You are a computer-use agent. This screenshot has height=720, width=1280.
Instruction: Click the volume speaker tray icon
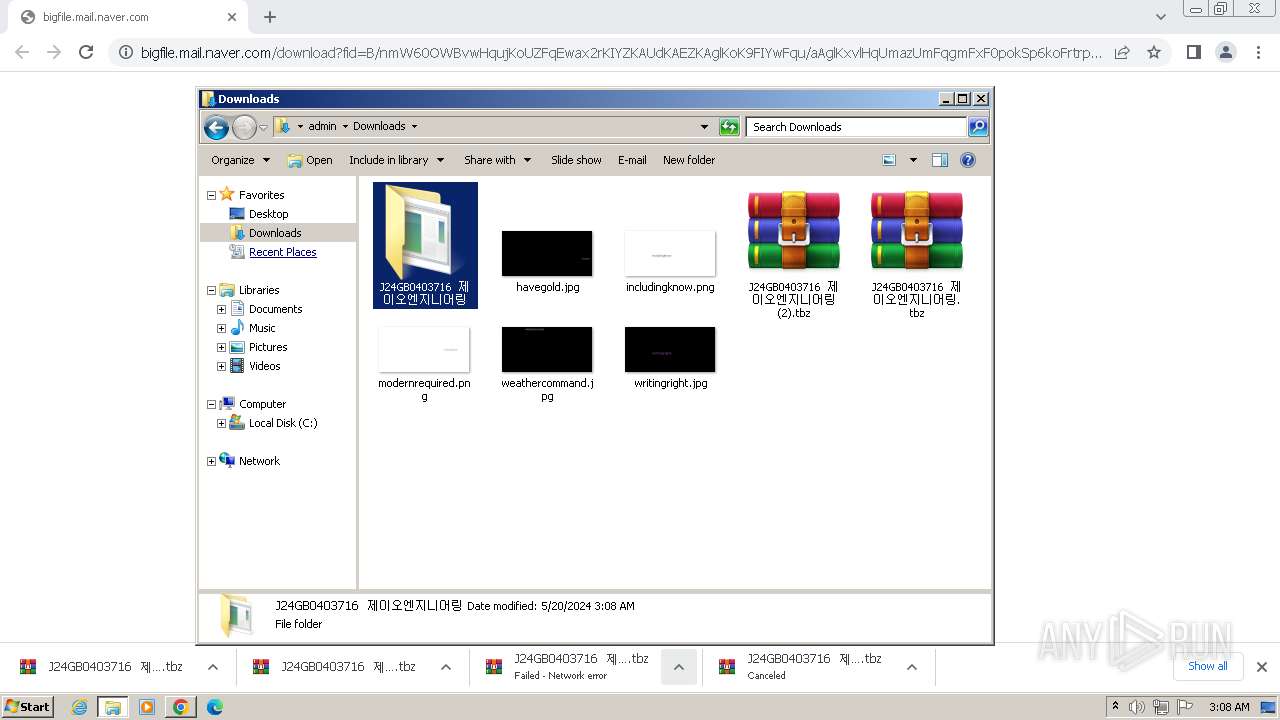(x=1137, y=707)
